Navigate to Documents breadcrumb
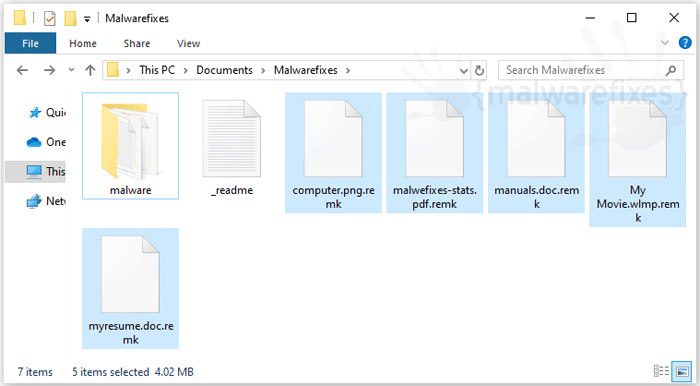The height and width of the screenshot is (386, 700). [225, 70]
